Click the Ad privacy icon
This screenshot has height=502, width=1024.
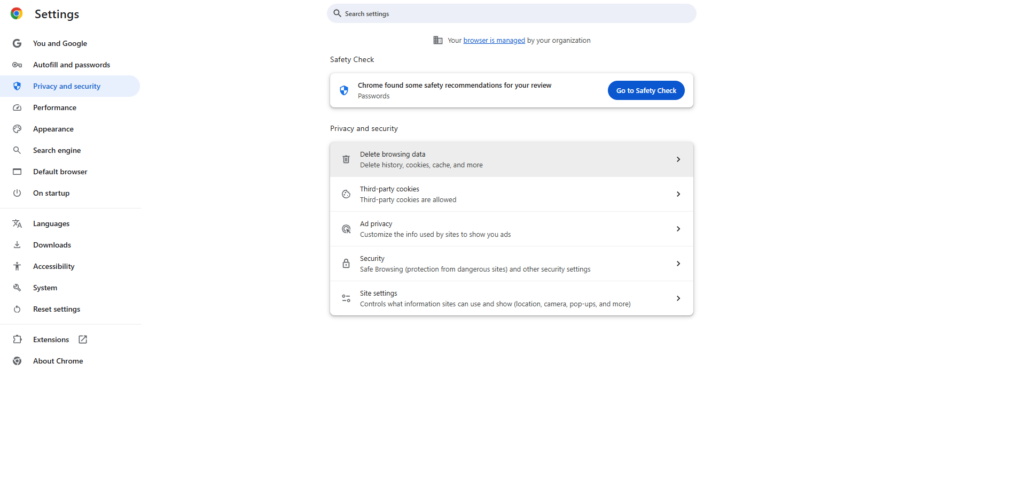pos(346,229)
